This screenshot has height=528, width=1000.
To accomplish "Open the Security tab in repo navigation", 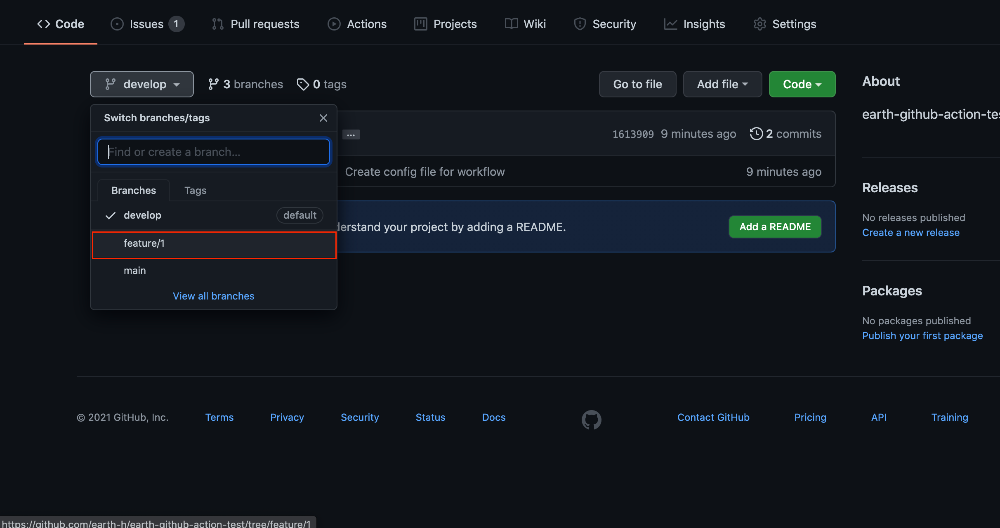I will (605, 24).
